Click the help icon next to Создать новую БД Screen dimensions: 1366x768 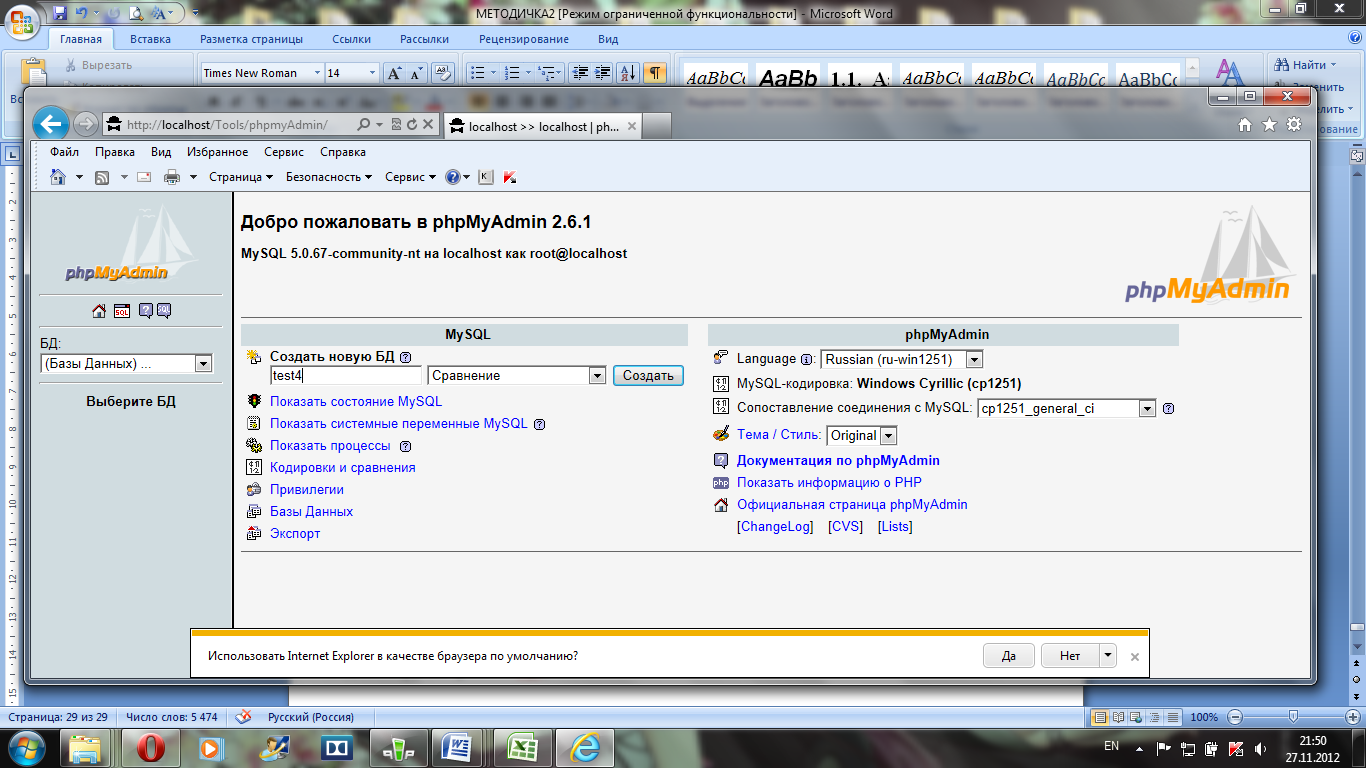405,357
